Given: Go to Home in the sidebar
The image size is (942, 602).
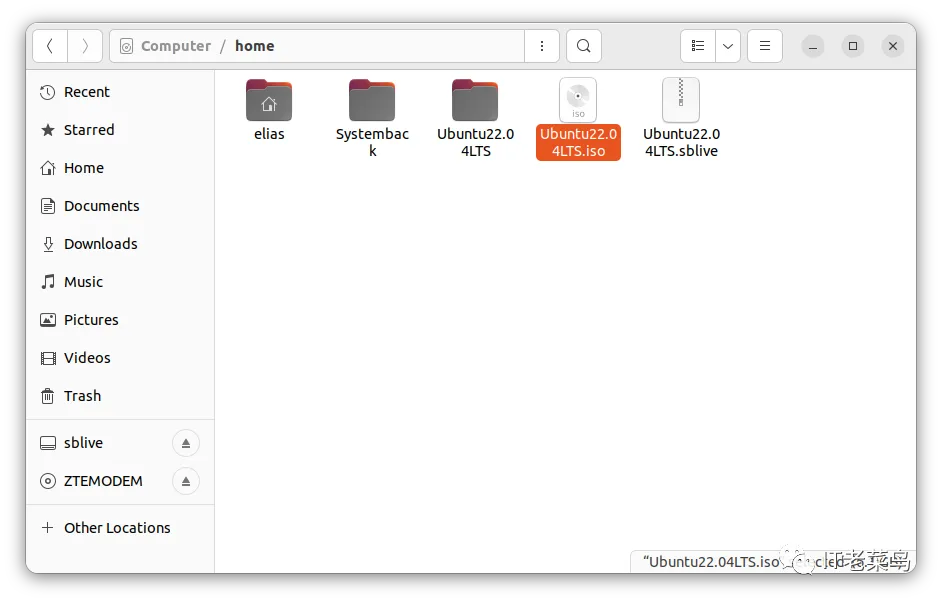Looking at the screenshot, I should click(120, 168).
